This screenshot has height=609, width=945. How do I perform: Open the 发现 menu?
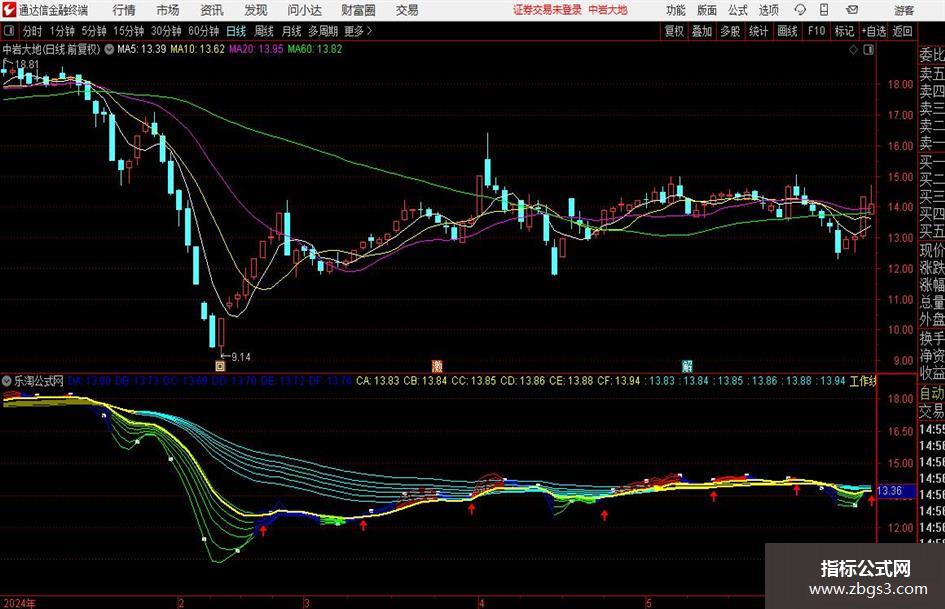[x=256, y=10]
